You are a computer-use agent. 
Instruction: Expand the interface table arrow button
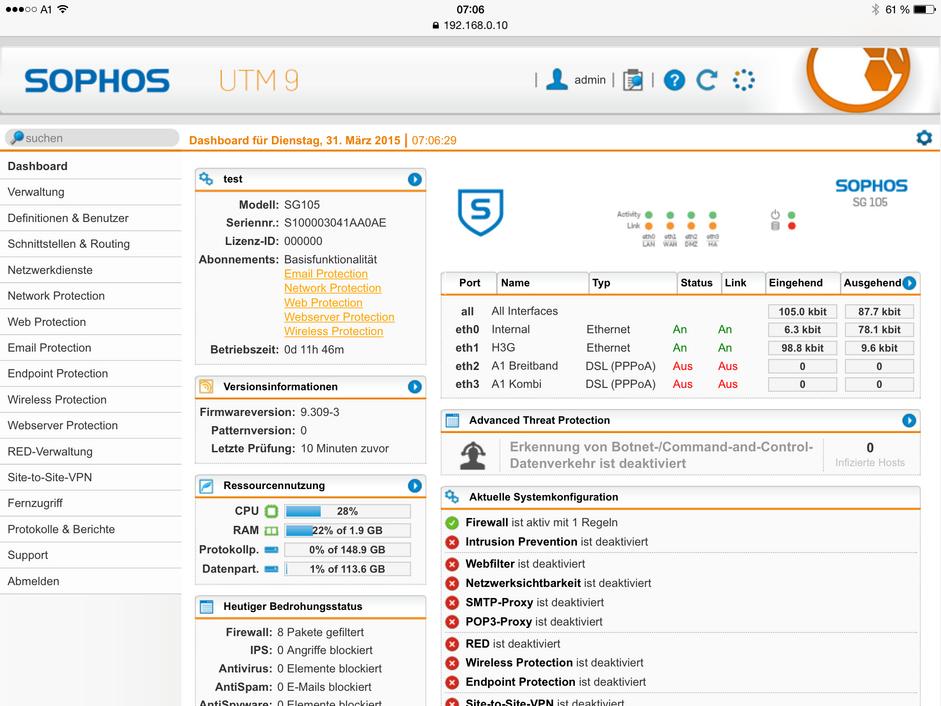909,283
